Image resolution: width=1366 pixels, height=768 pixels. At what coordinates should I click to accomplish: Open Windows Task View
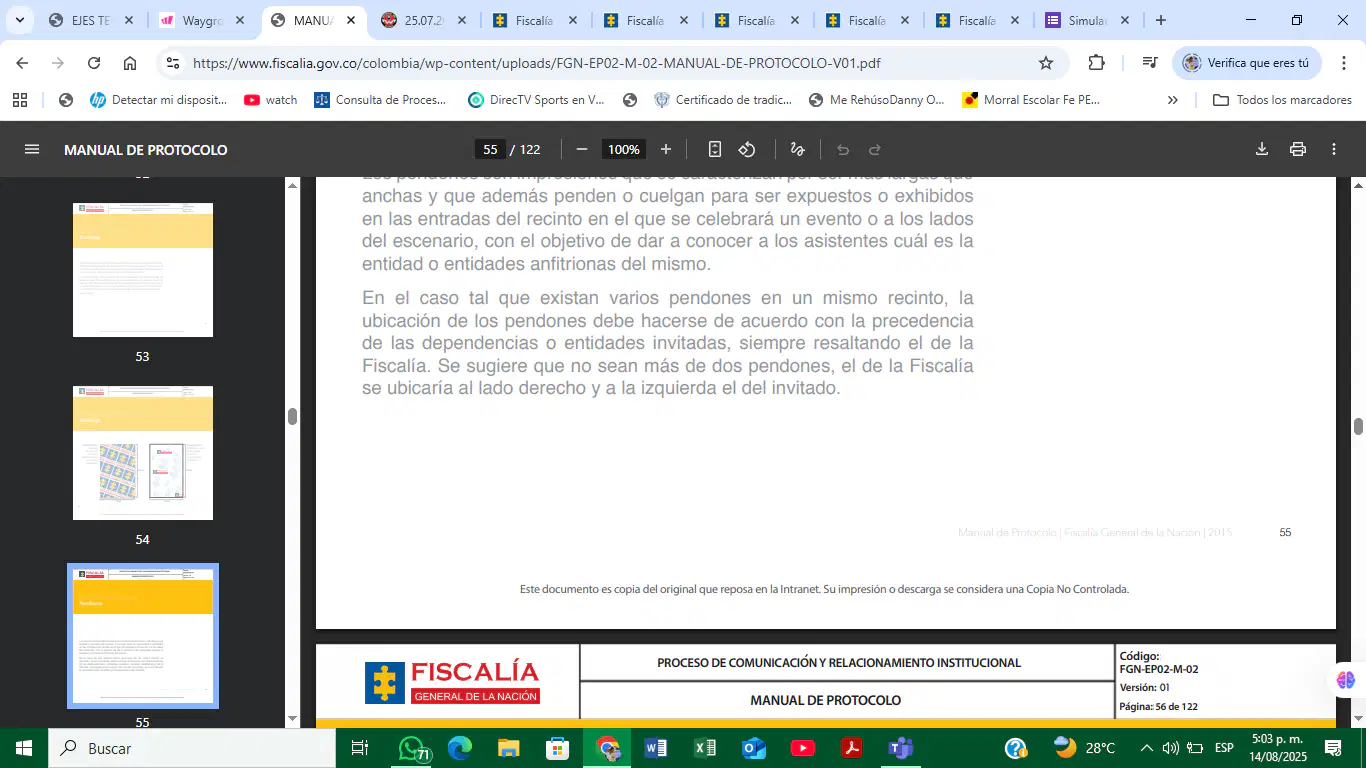(360, 748)
